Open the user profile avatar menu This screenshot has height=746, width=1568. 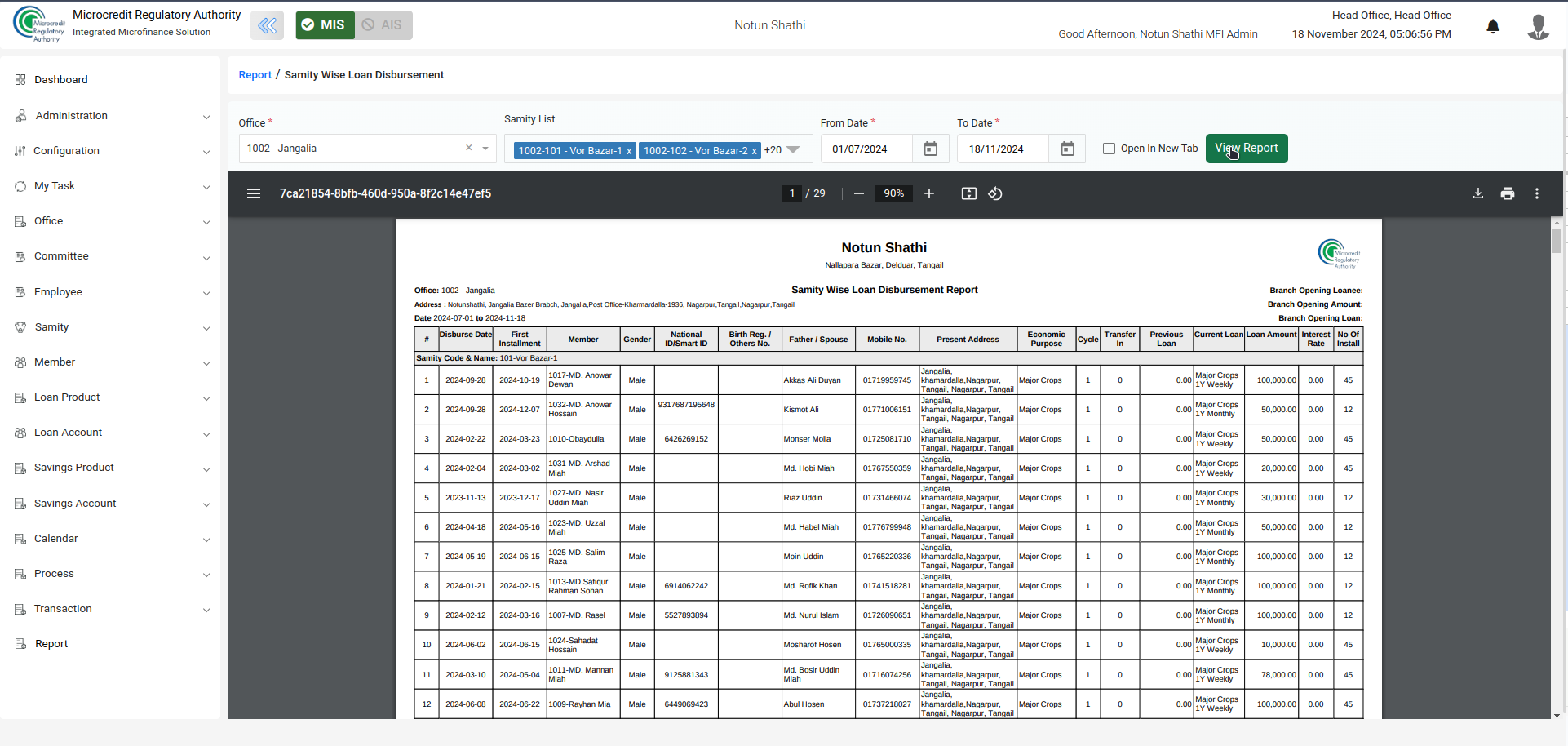pyautogui.click(x=1538, y=26)
